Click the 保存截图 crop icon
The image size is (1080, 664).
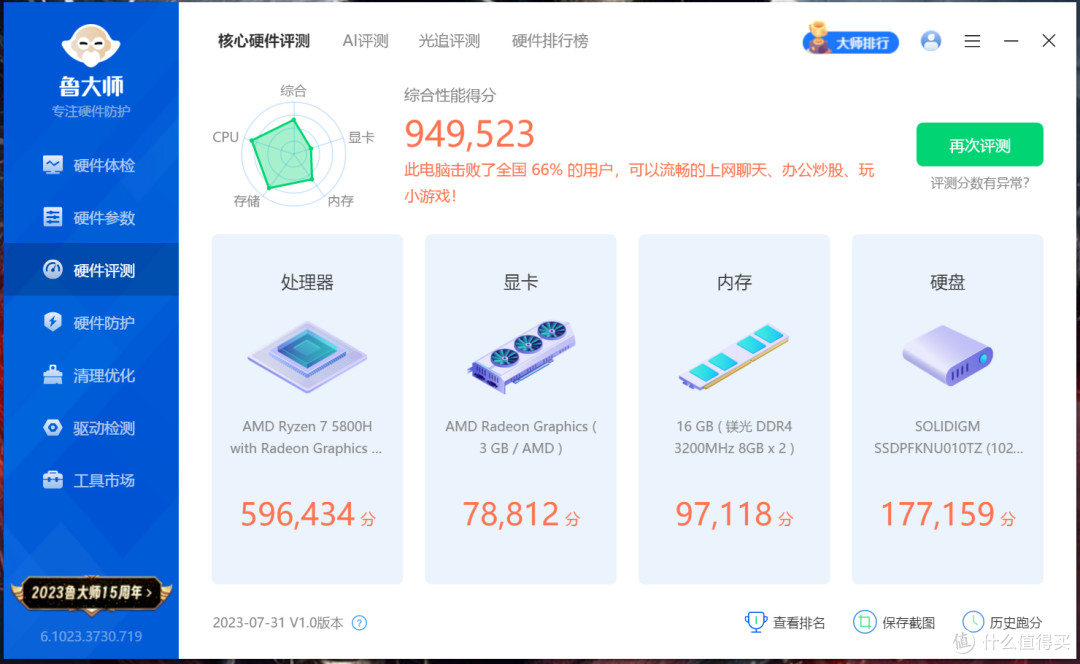pyautogui.click(x=864, y=622)
